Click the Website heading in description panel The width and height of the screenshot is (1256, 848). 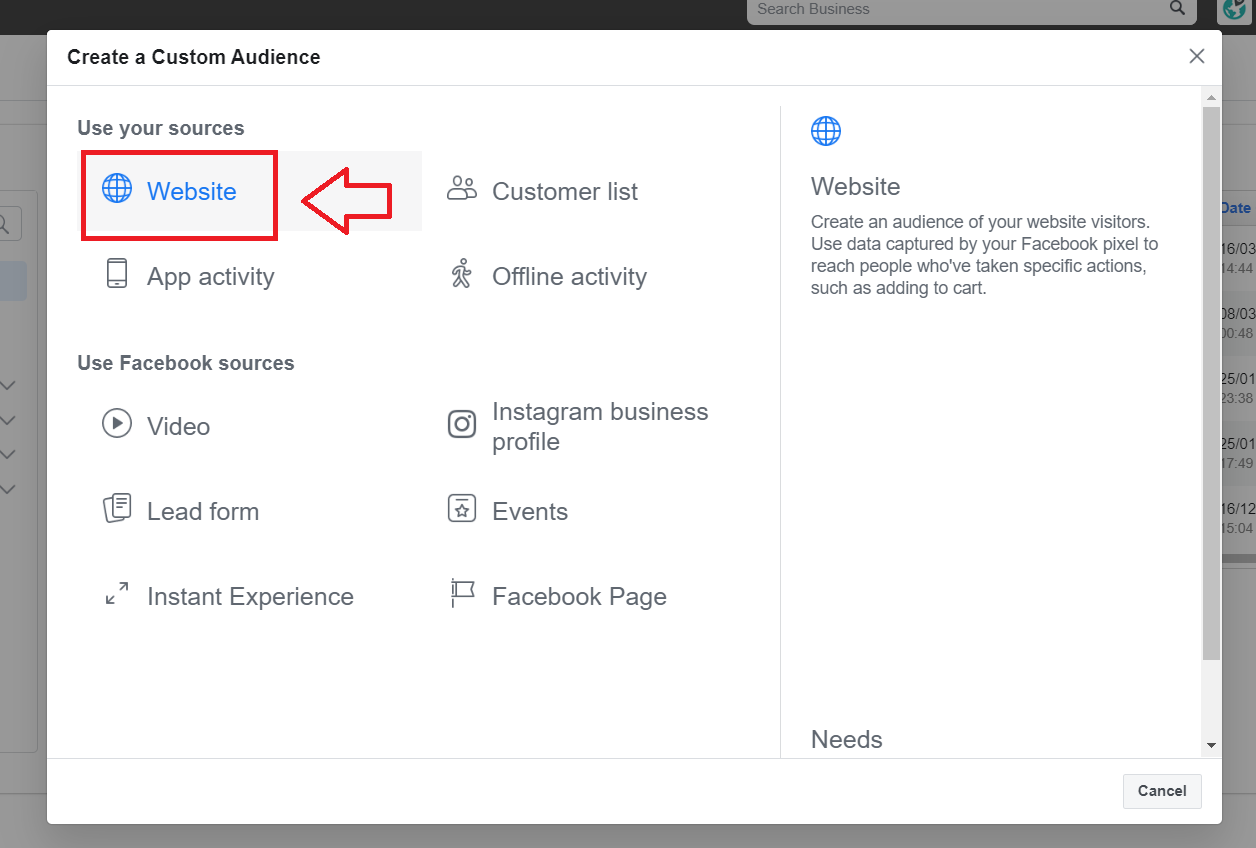(x=855, y=187)
